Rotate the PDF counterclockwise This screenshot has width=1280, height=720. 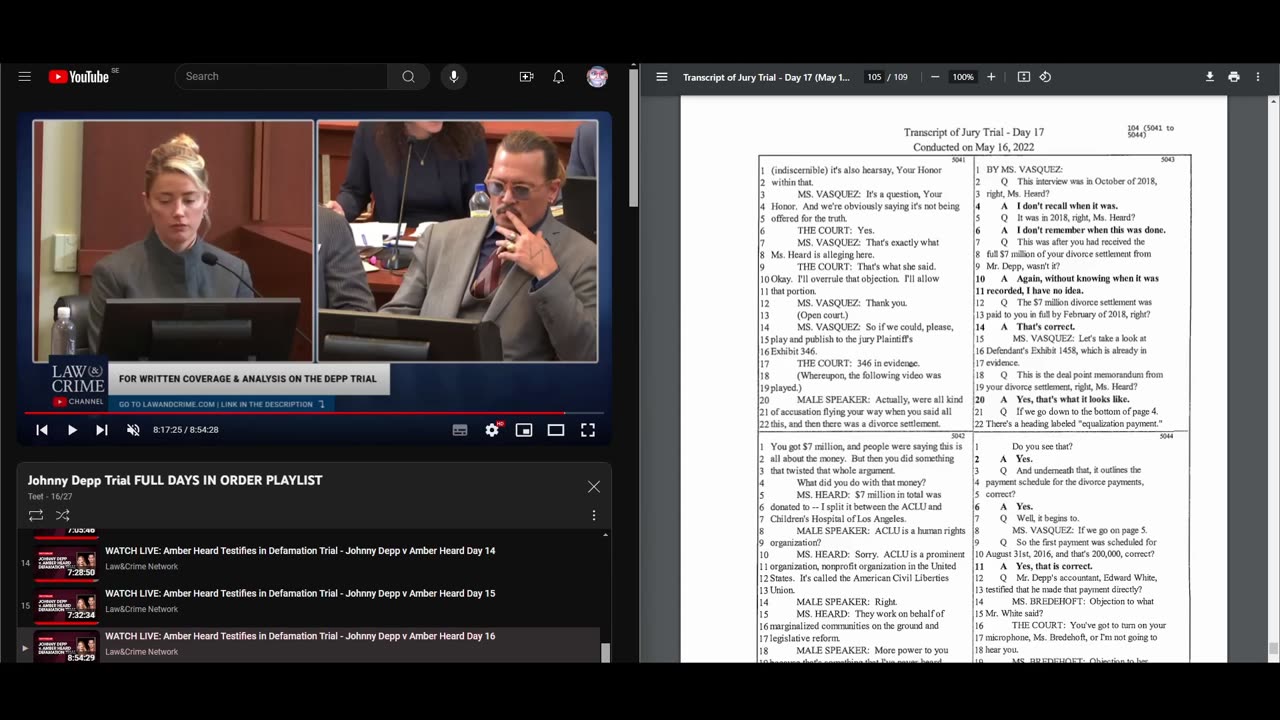pyautogui.click(x=1045, y=77)
